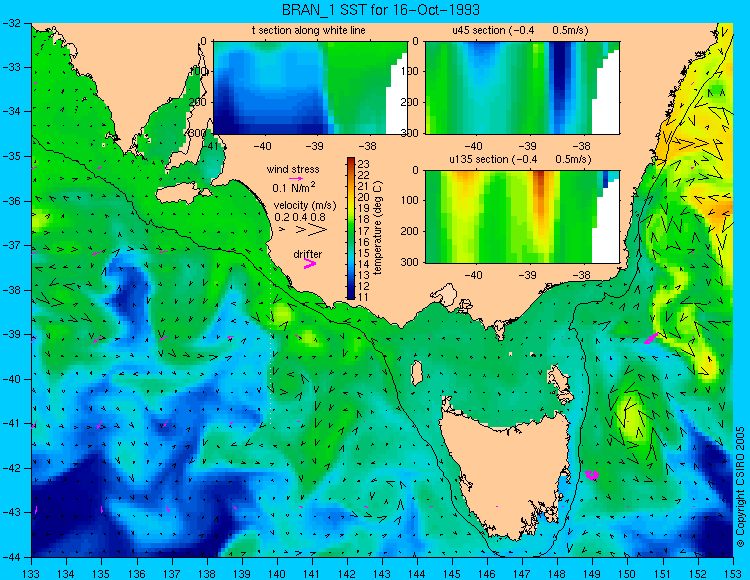Click the 17 value on the color bar
The image size is (750, 580).
[364, 230]
